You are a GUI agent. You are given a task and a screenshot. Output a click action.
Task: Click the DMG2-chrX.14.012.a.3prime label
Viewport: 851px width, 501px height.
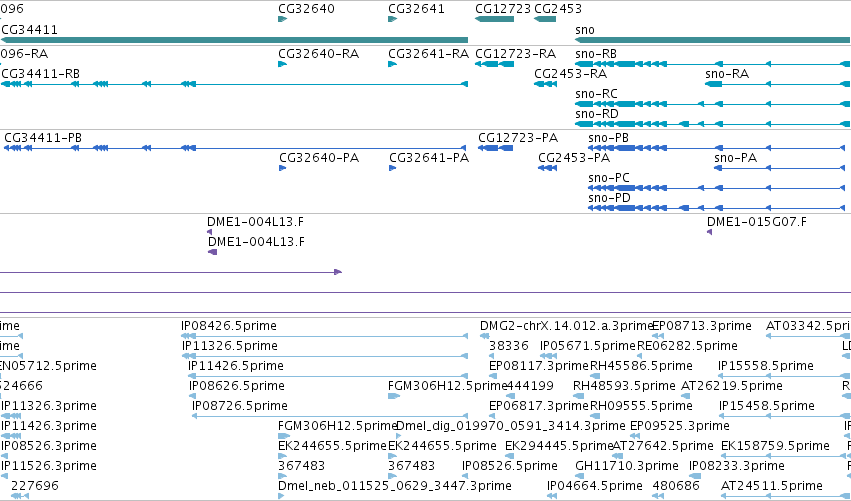tap(566, 326)
